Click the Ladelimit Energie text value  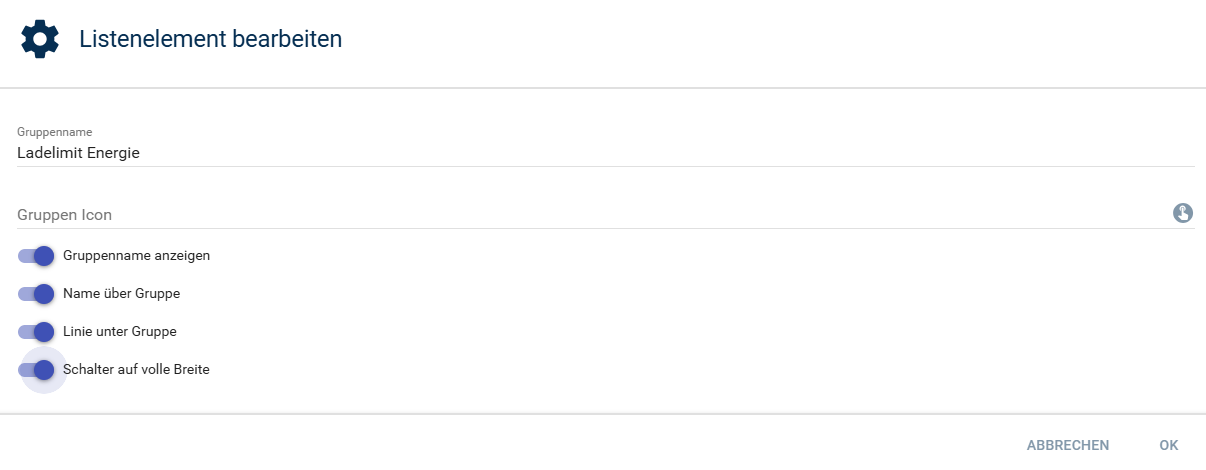(78, 153)
